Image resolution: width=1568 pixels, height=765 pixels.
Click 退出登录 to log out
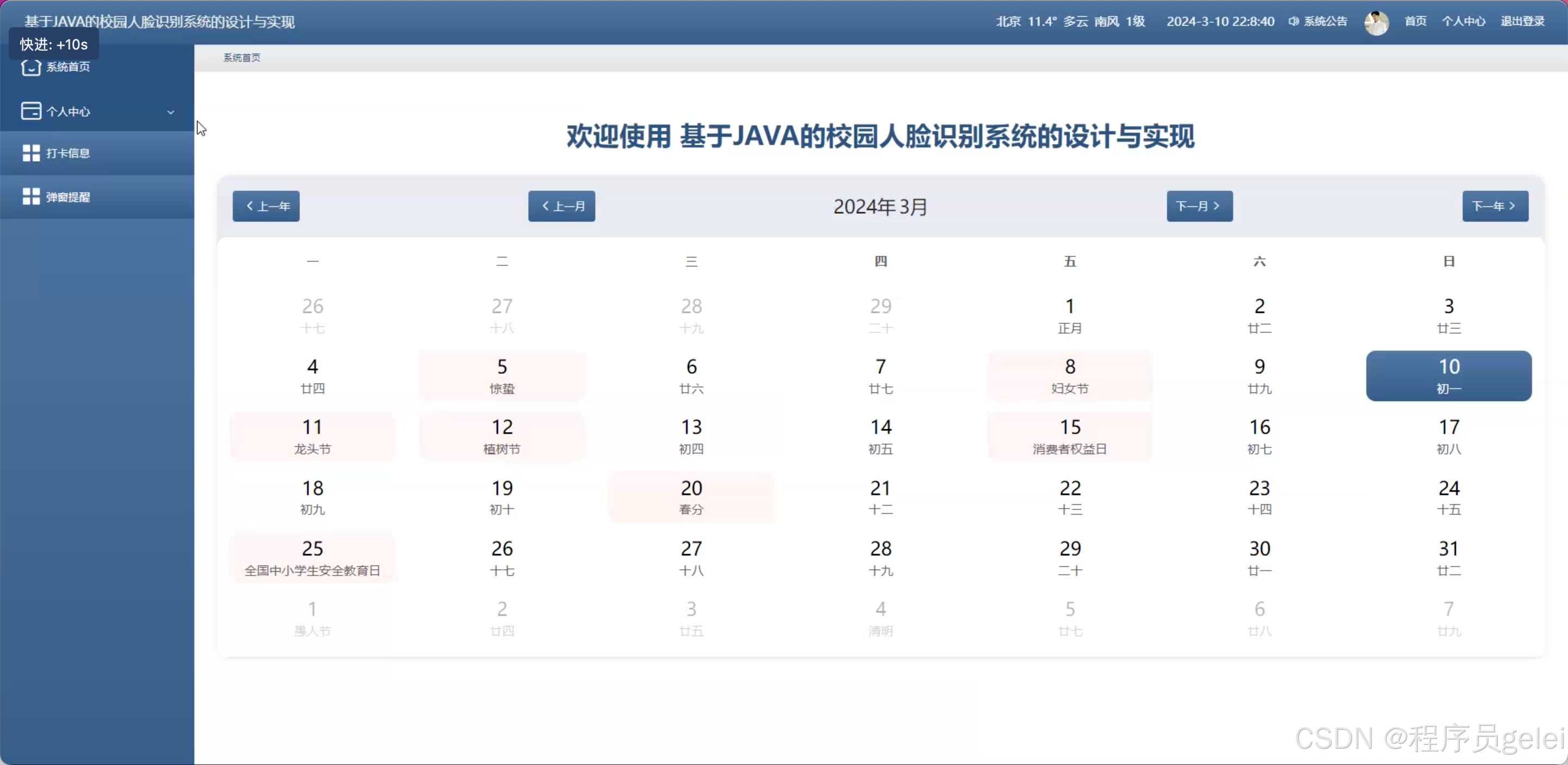[1522, 21]
